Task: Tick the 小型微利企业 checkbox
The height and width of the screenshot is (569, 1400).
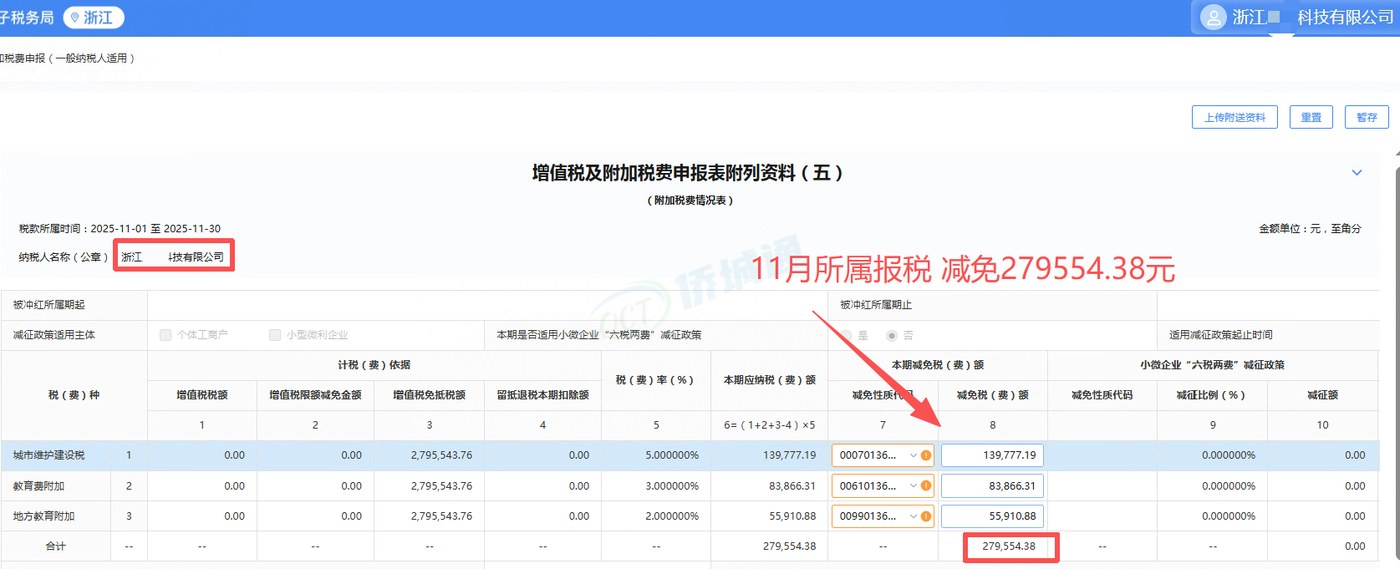Action: click(x=275, y=335)
